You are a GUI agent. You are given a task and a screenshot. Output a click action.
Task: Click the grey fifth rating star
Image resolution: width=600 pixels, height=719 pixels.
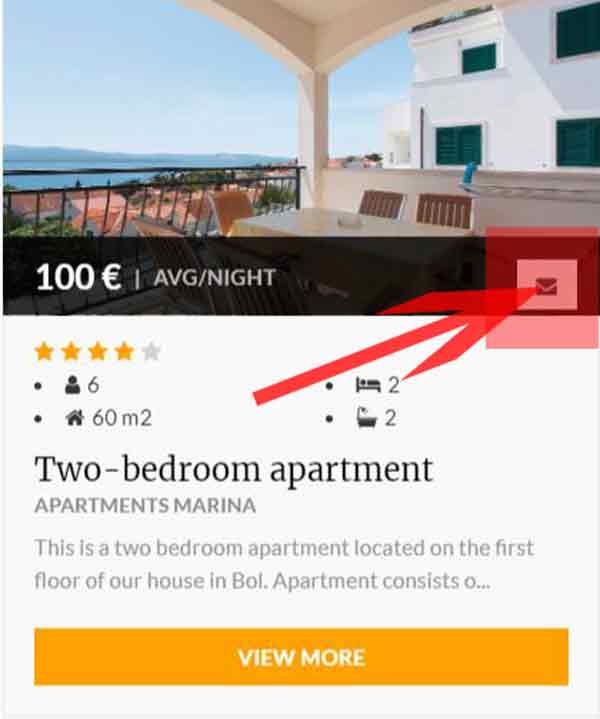tap(151, 352)
